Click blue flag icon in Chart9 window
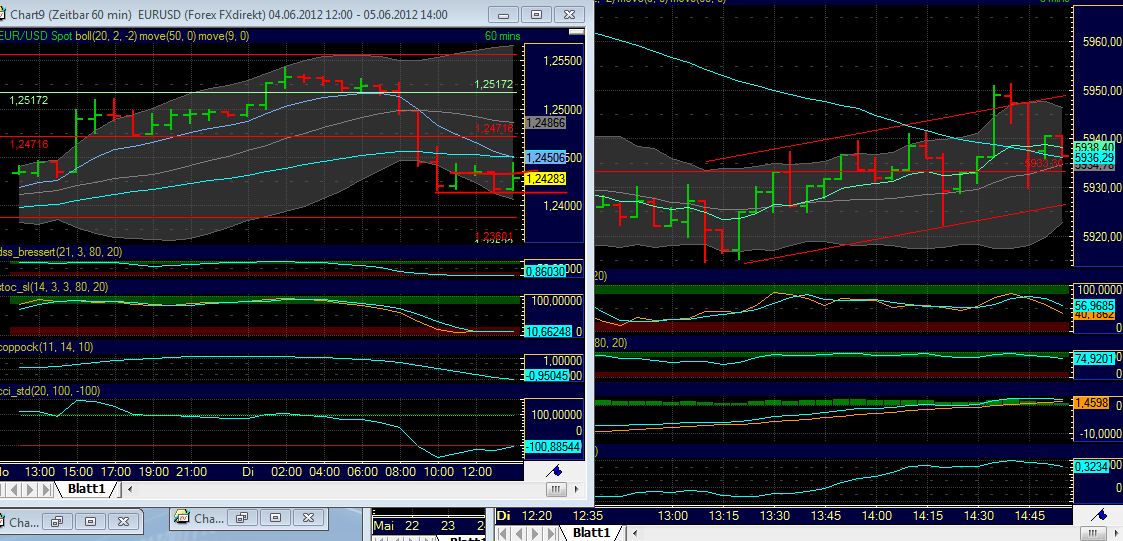The width and height of the screenshot is (1123, 541). pos(555,471)
